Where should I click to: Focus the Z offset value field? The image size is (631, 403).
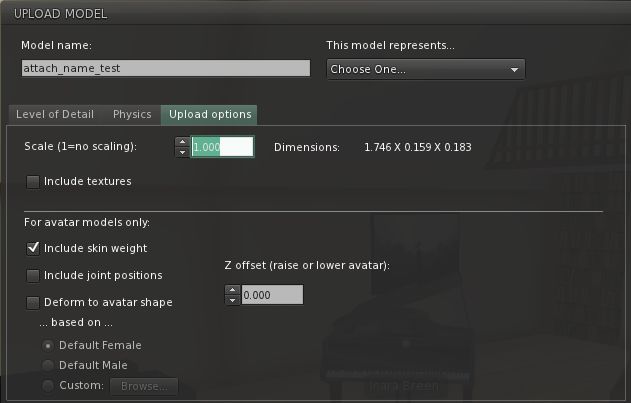coord(271,295)
